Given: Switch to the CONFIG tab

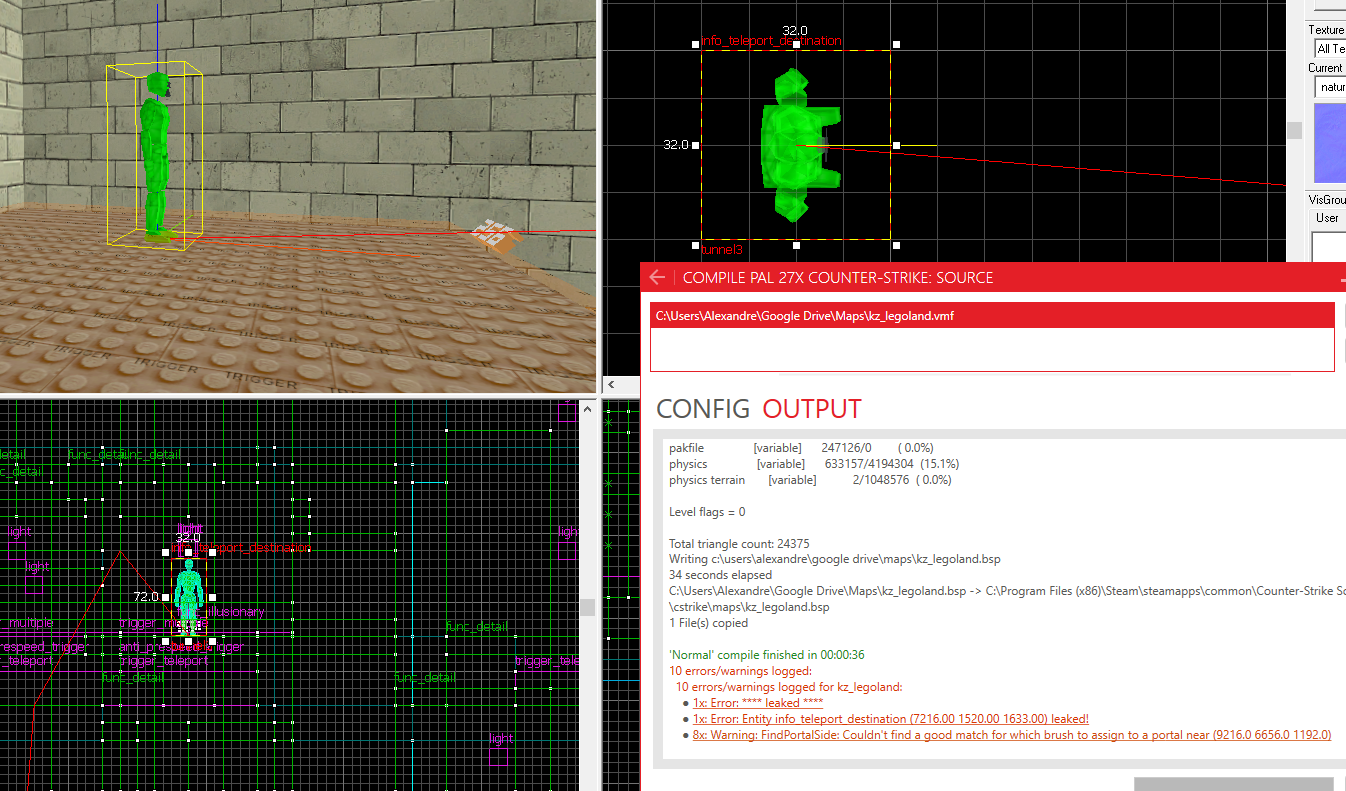Looking at the screenshot, I should 702,408.
